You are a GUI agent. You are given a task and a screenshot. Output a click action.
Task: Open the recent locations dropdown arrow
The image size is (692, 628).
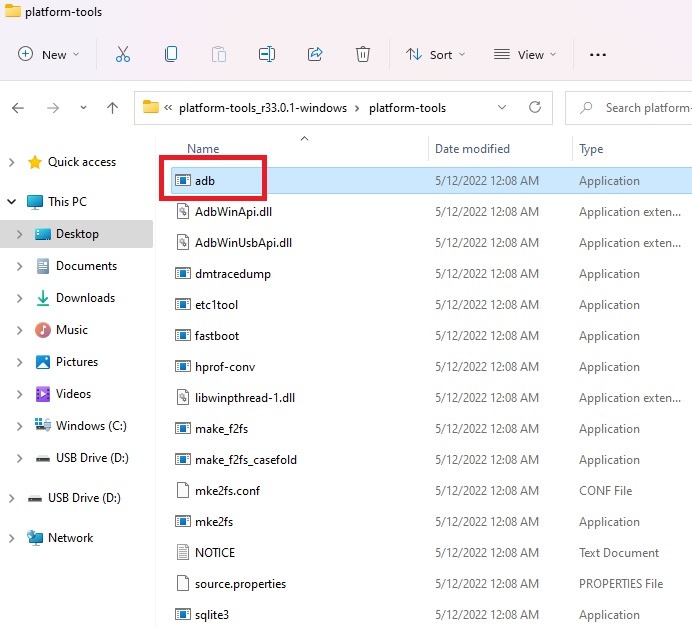click(83, 108)
